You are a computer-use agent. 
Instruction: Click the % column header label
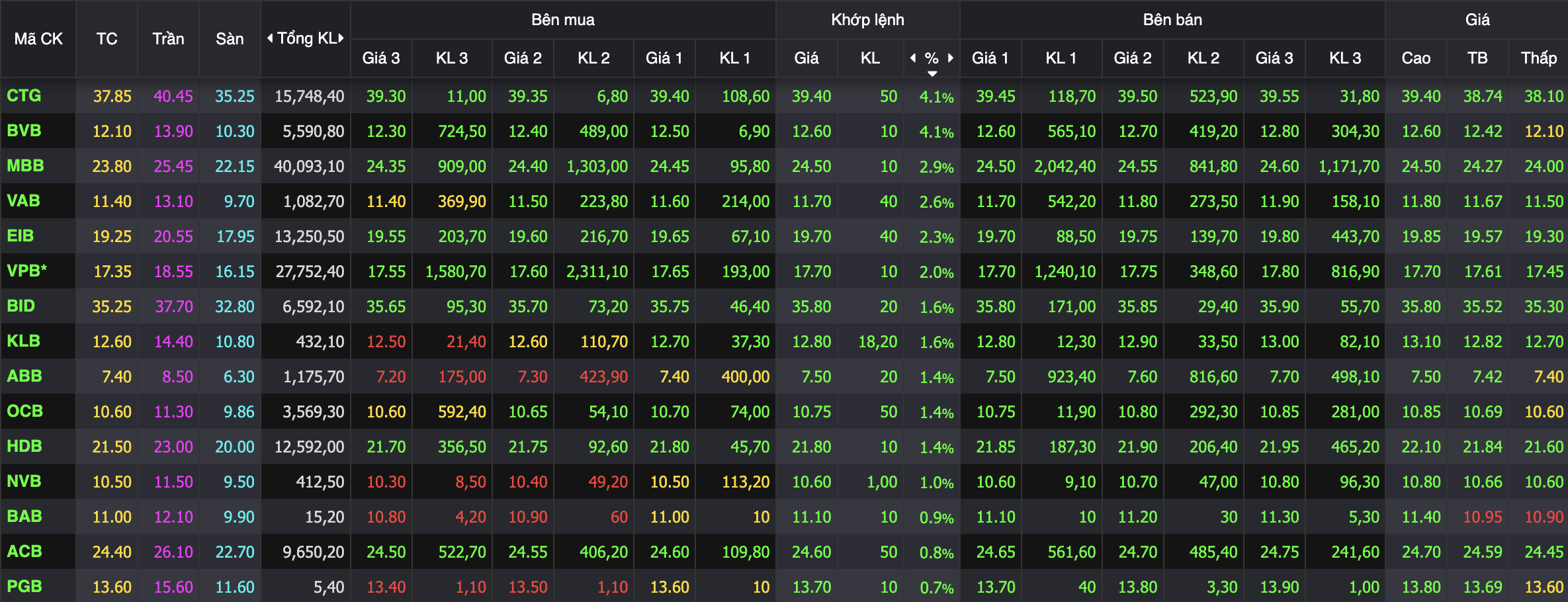click(932, 58)
